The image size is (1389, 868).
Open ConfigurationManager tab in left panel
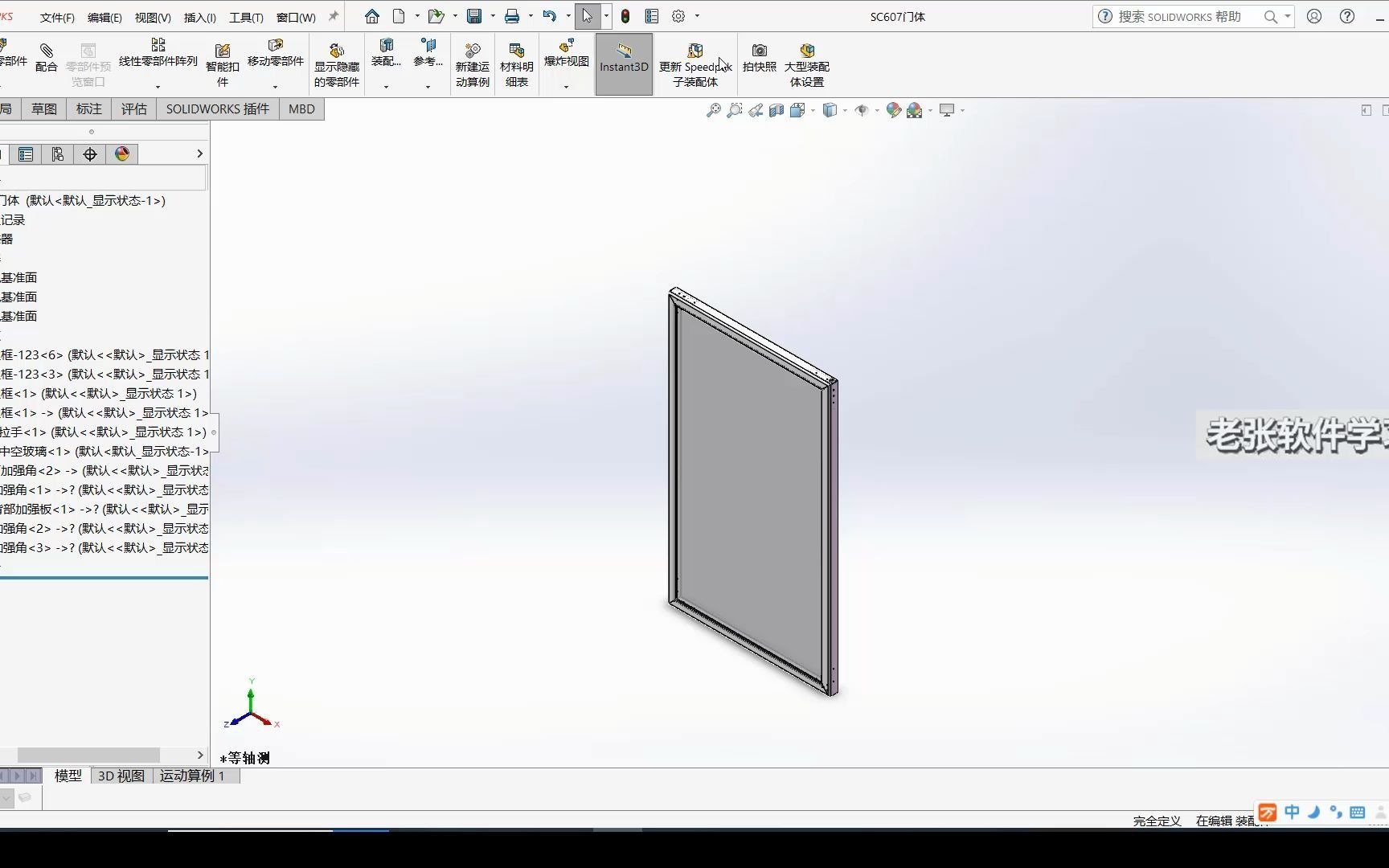58,154
